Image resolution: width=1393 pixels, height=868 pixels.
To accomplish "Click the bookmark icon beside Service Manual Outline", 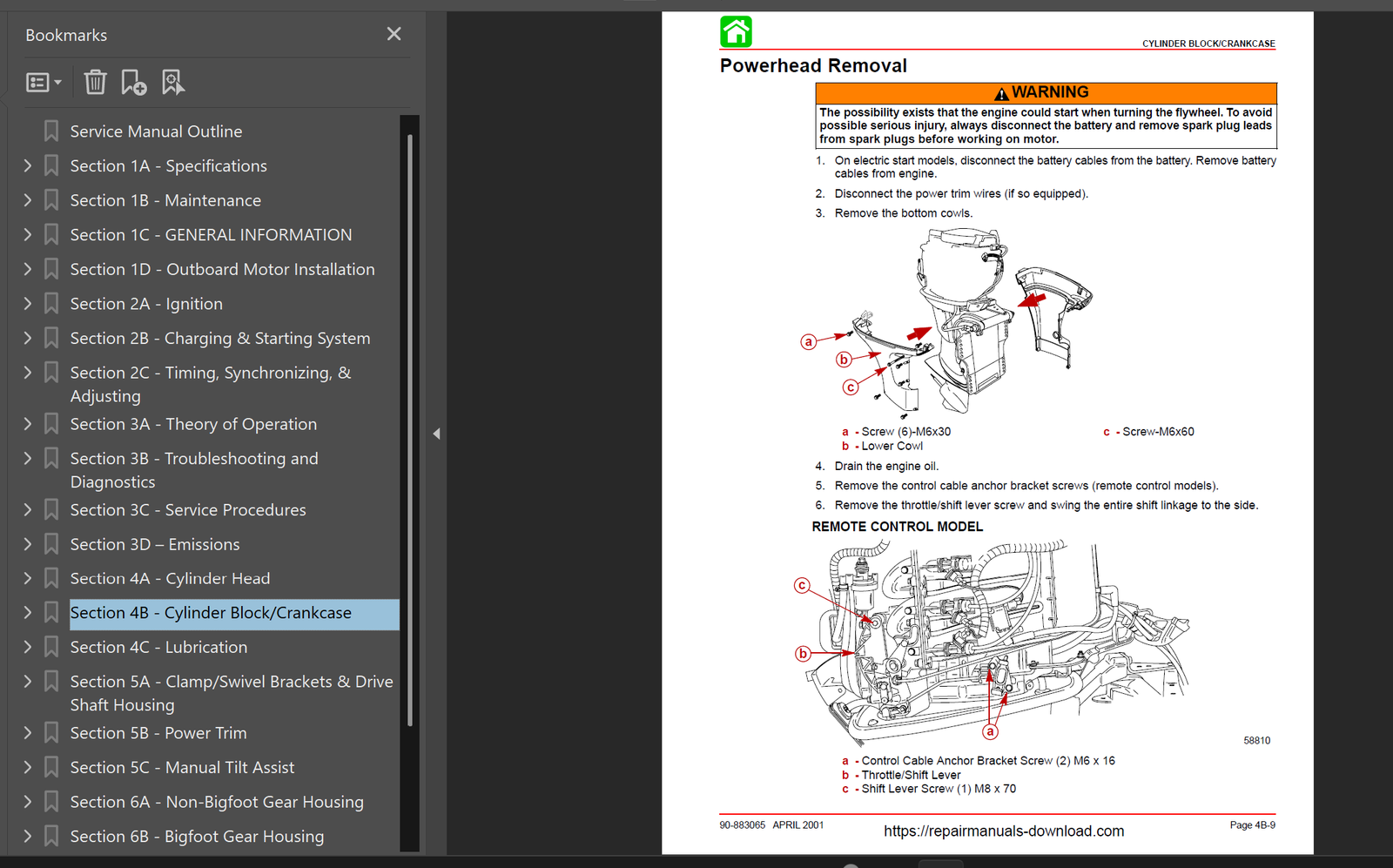I will tap(51, 131).
